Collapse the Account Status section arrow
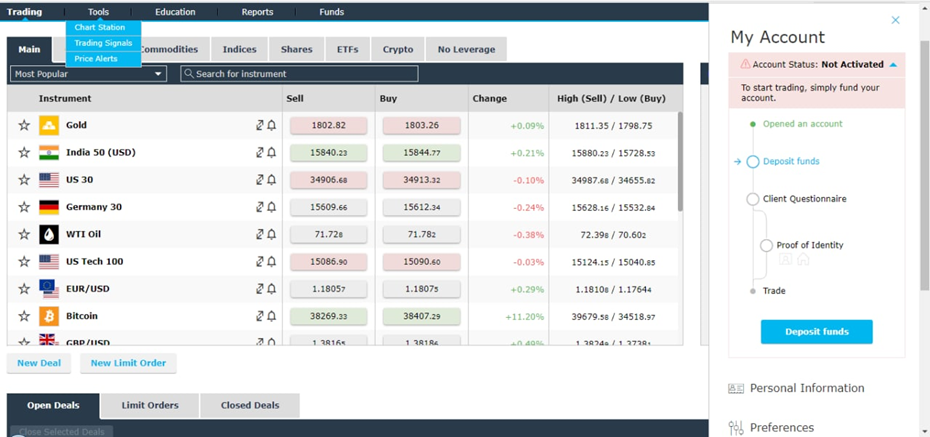Screen dimensions: 930x437 point(894,65)
